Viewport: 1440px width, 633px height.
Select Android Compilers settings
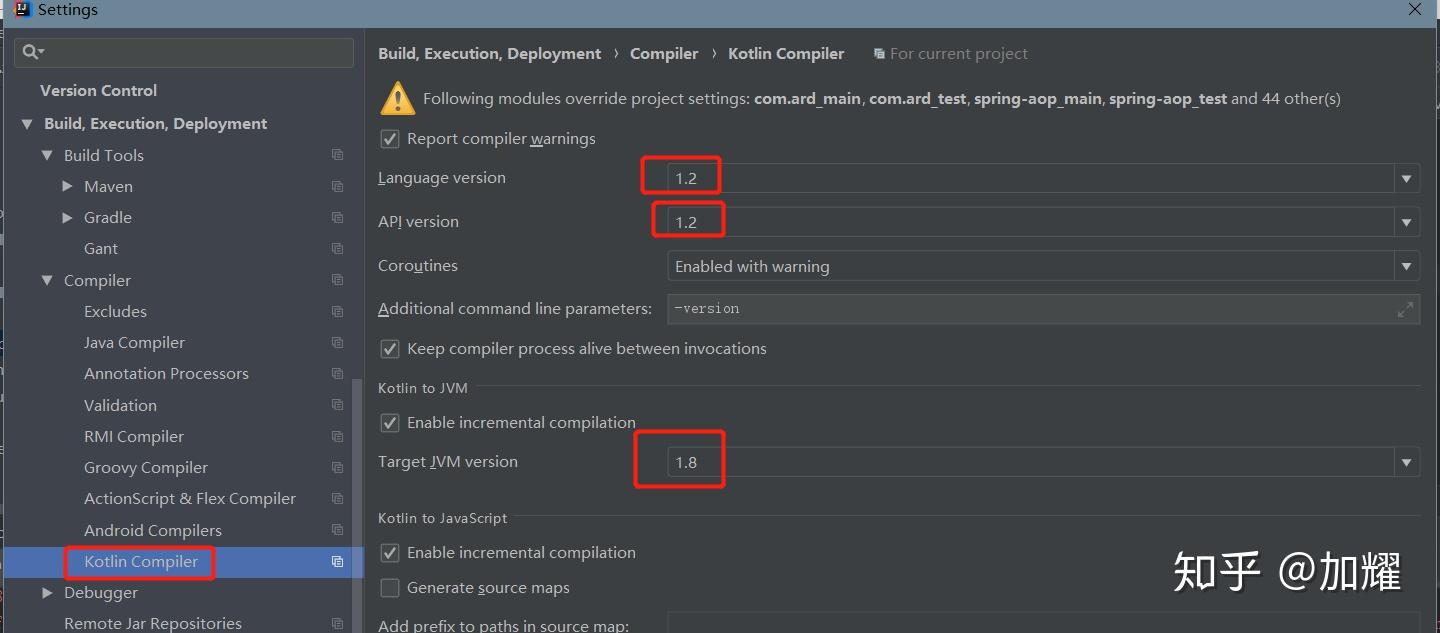pos(153,530)
